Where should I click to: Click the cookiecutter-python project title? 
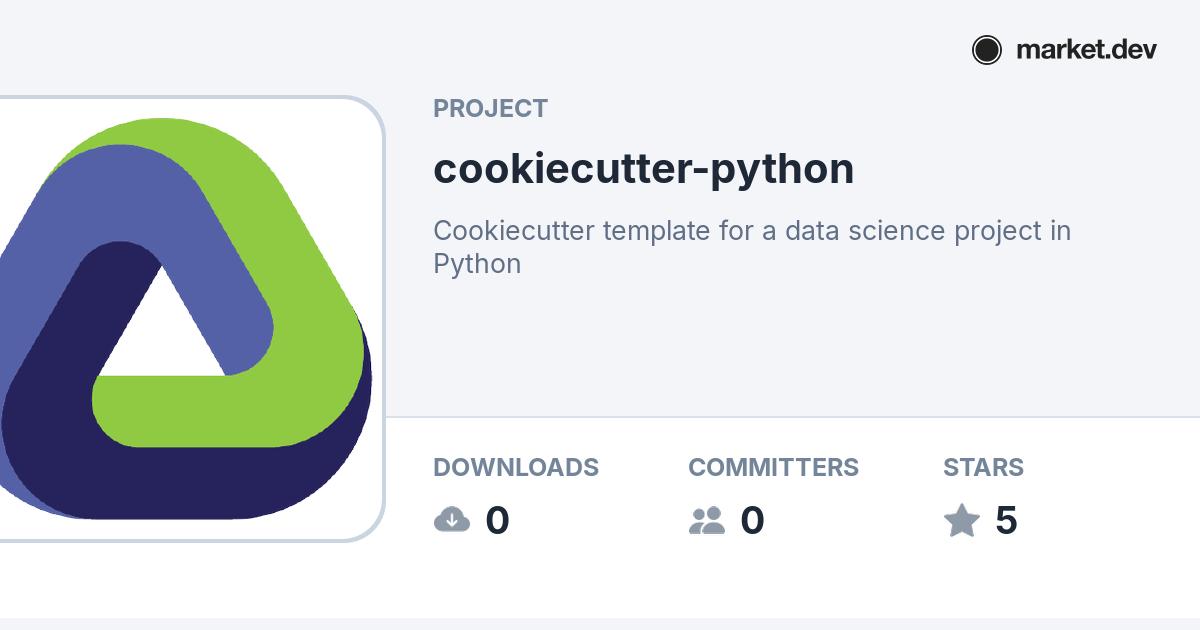pos(643,169)
